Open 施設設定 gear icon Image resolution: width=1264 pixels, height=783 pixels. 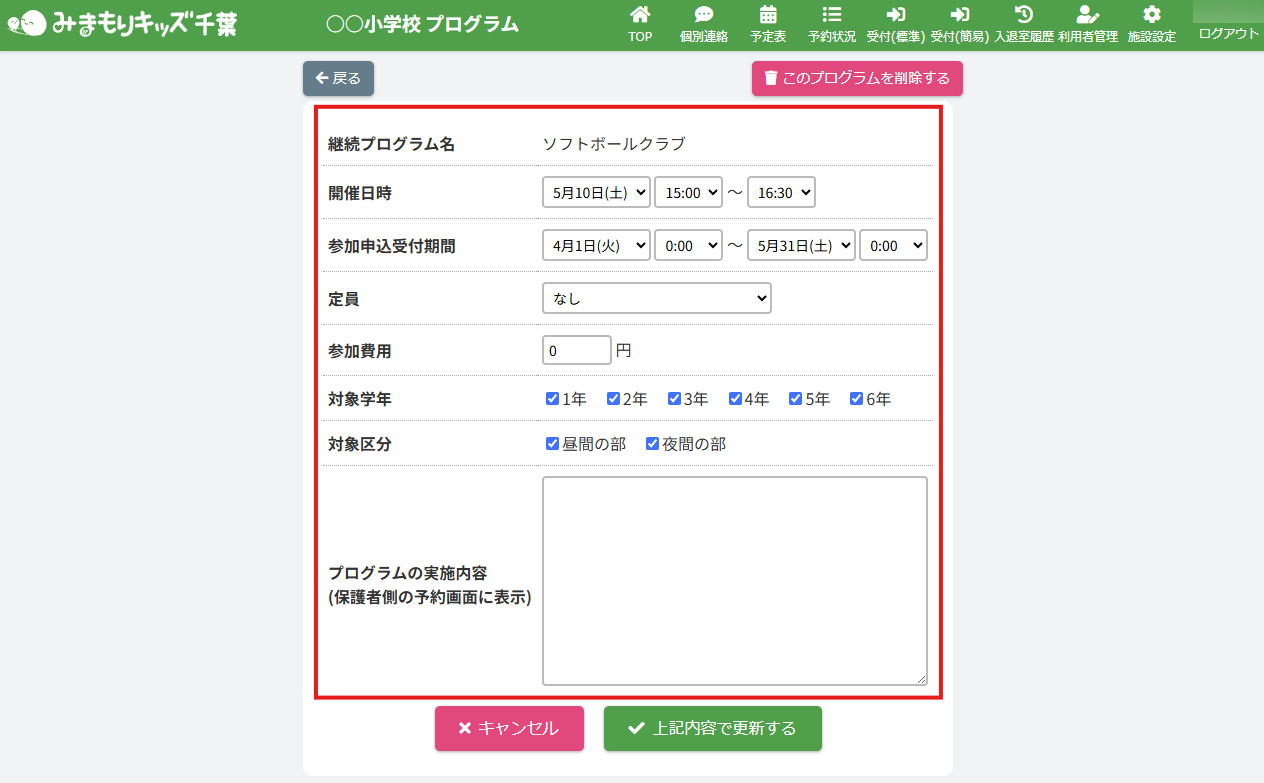tap(1151, 15)
